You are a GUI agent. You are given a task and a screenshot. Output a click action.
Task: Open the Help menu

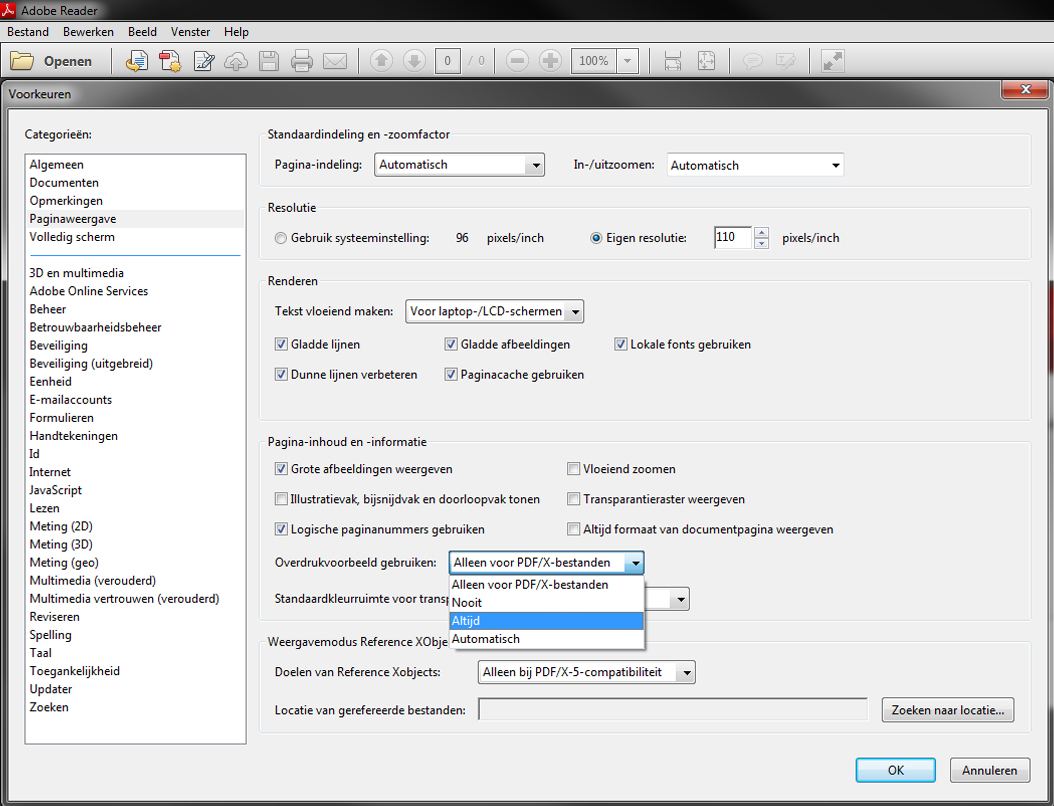click(236, 32)
